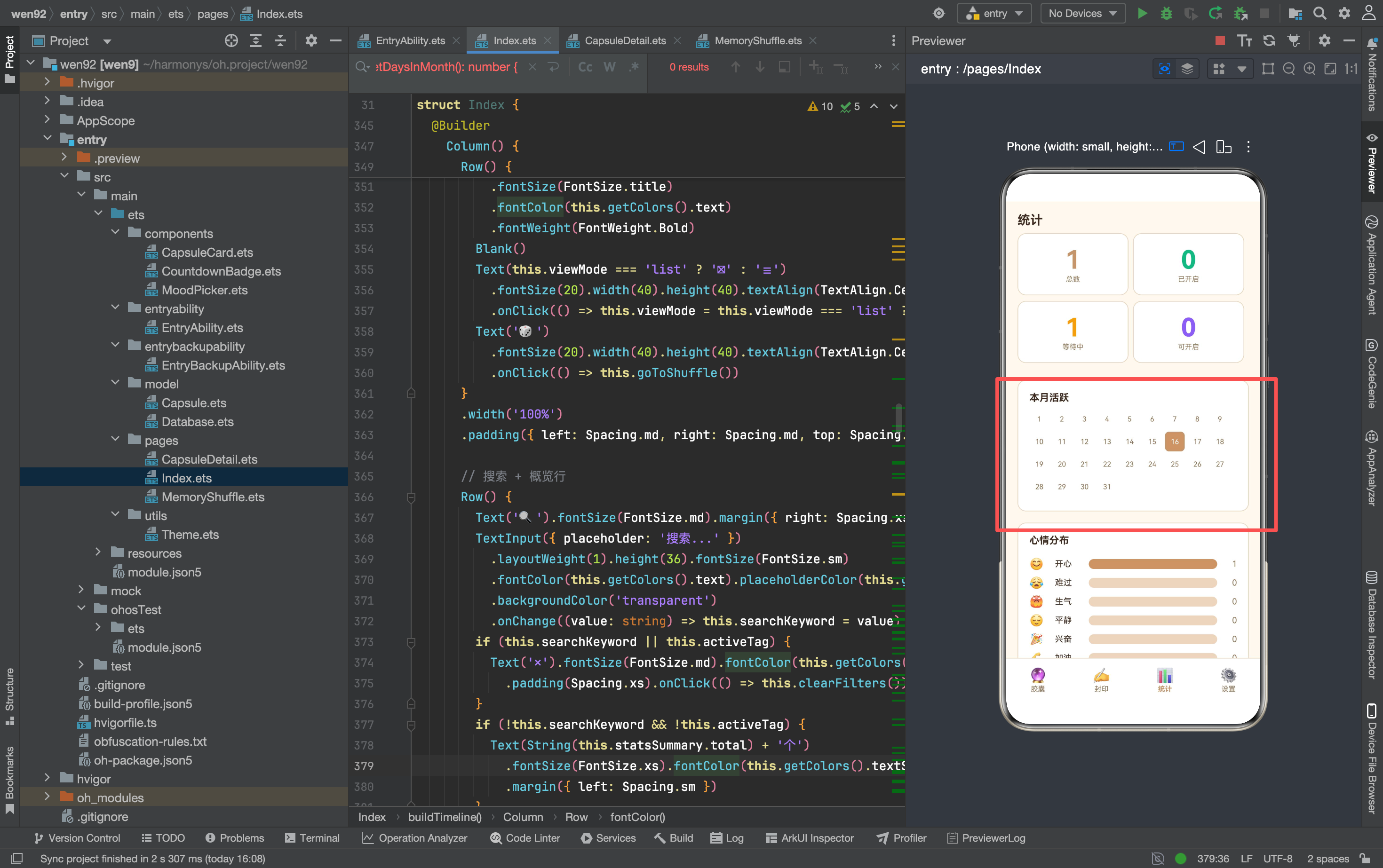The height and width of the screenshot is (868, 1383).
Task: Rotate the phone preview with triangle icon
Action: click(1199, 147)
